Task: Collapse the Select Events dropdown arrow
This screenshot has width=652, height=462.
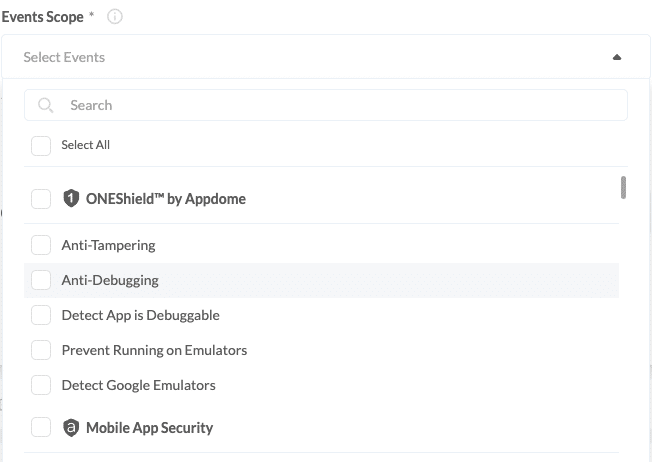Action: pyautogui.click(x=617, y=58)
